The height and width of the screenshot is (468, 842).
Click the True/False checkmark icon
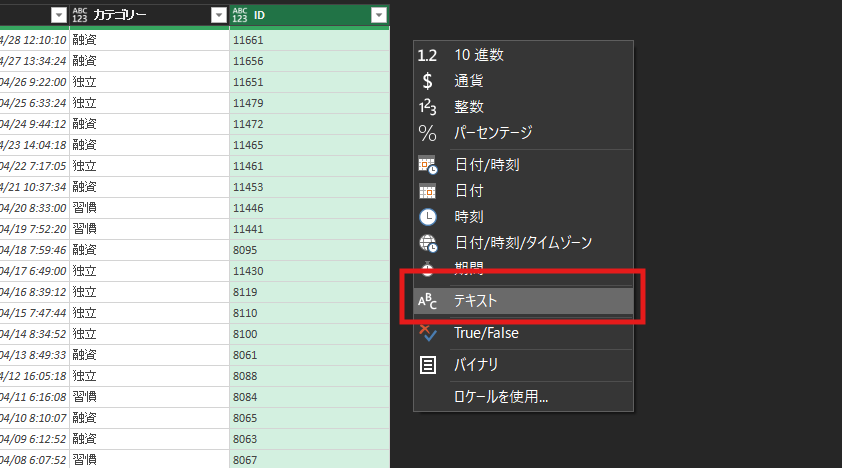pos(427,333)
